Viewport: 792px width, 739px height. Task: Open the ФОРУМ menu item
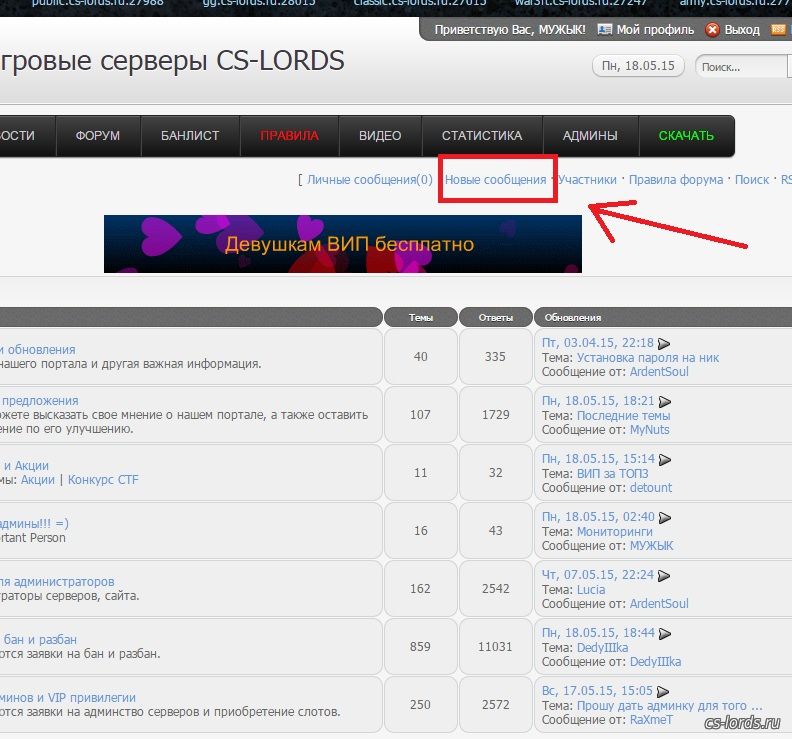coord(98,136)
